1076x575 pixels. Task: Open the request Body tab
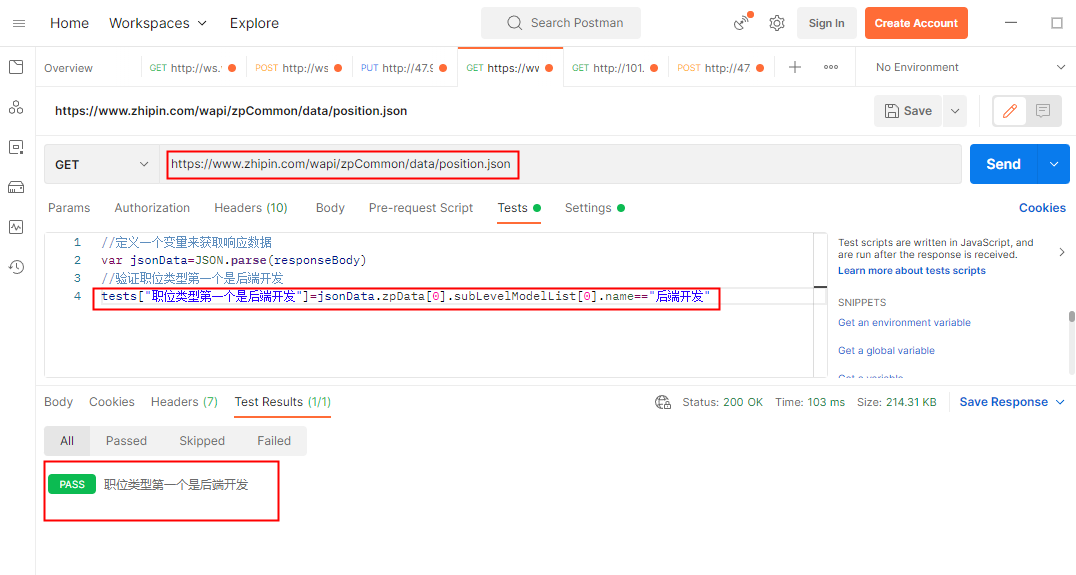(330, 208)
